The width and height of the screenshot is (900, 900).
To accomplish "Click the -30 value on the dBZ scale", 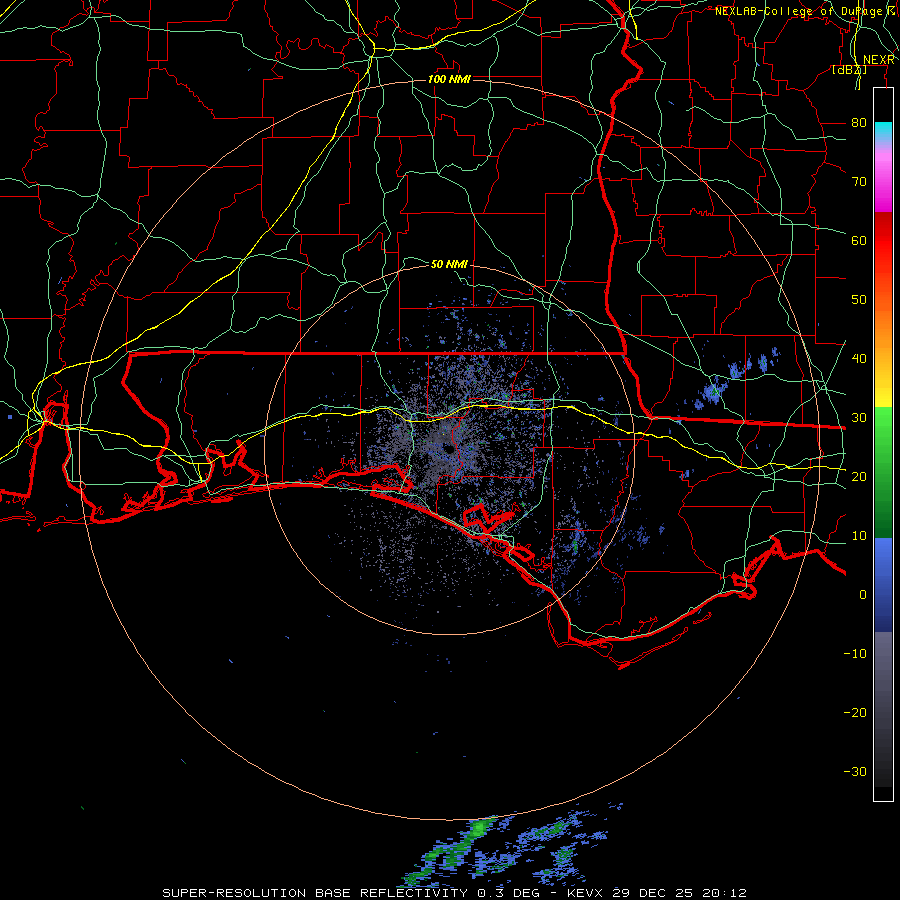I will click(855, 771).
